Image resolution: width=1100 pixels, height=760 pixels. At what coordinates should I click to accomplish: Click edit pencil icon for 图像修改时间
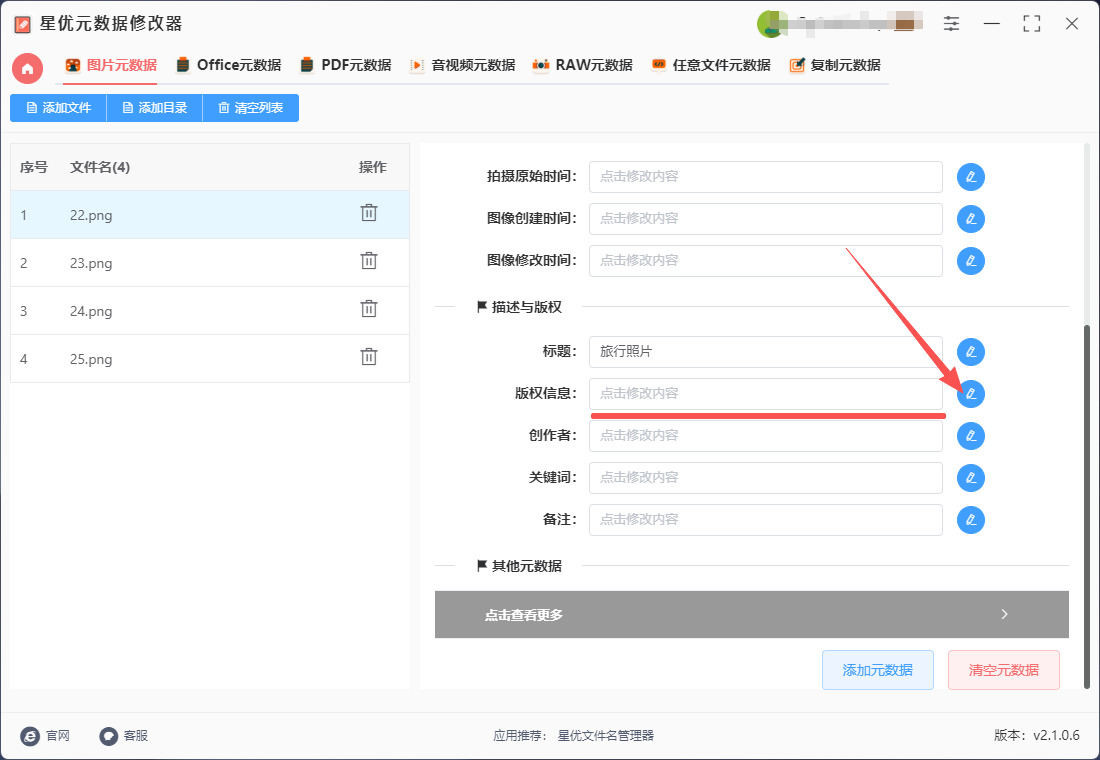tap(971, 261)
